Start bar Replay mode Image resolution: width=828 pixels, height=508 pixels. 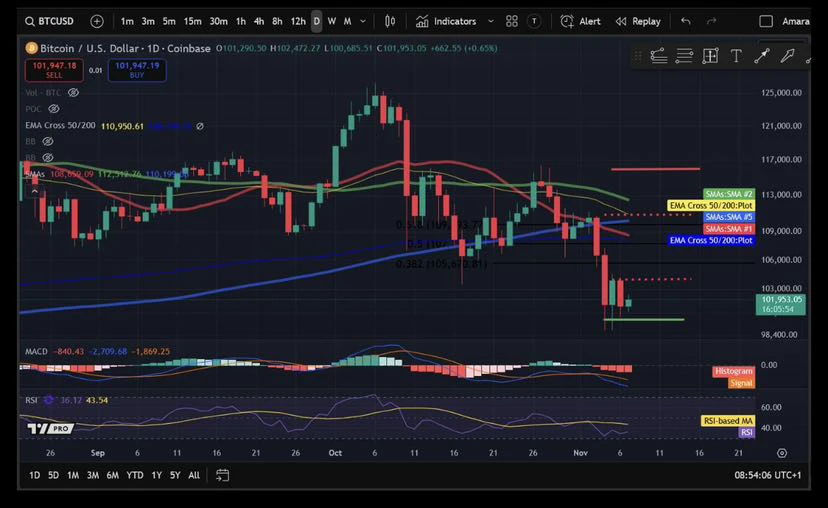point(638,21)
